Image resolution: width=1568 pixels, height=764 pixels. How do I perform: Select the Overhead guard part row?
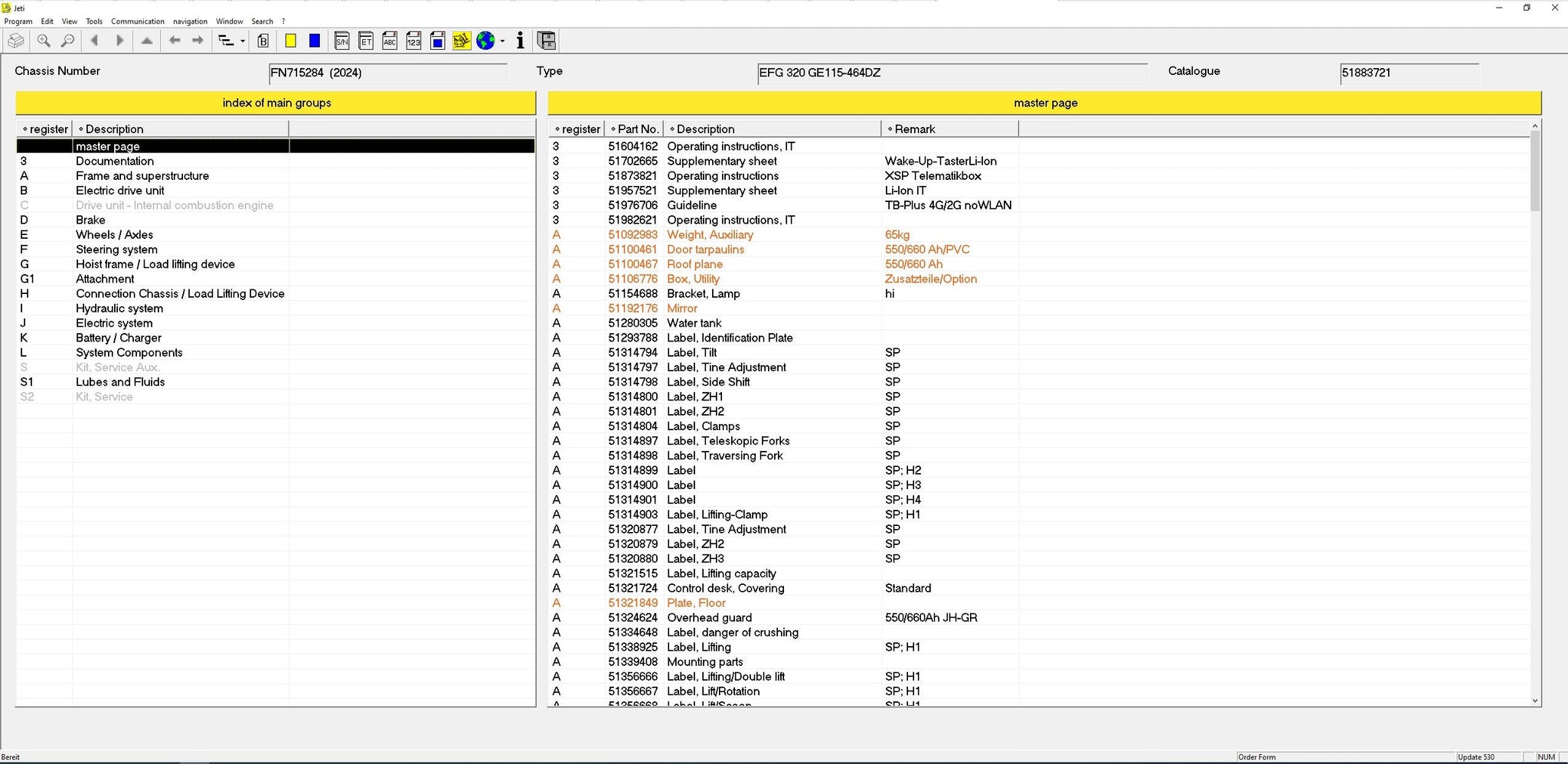[709, 618]
